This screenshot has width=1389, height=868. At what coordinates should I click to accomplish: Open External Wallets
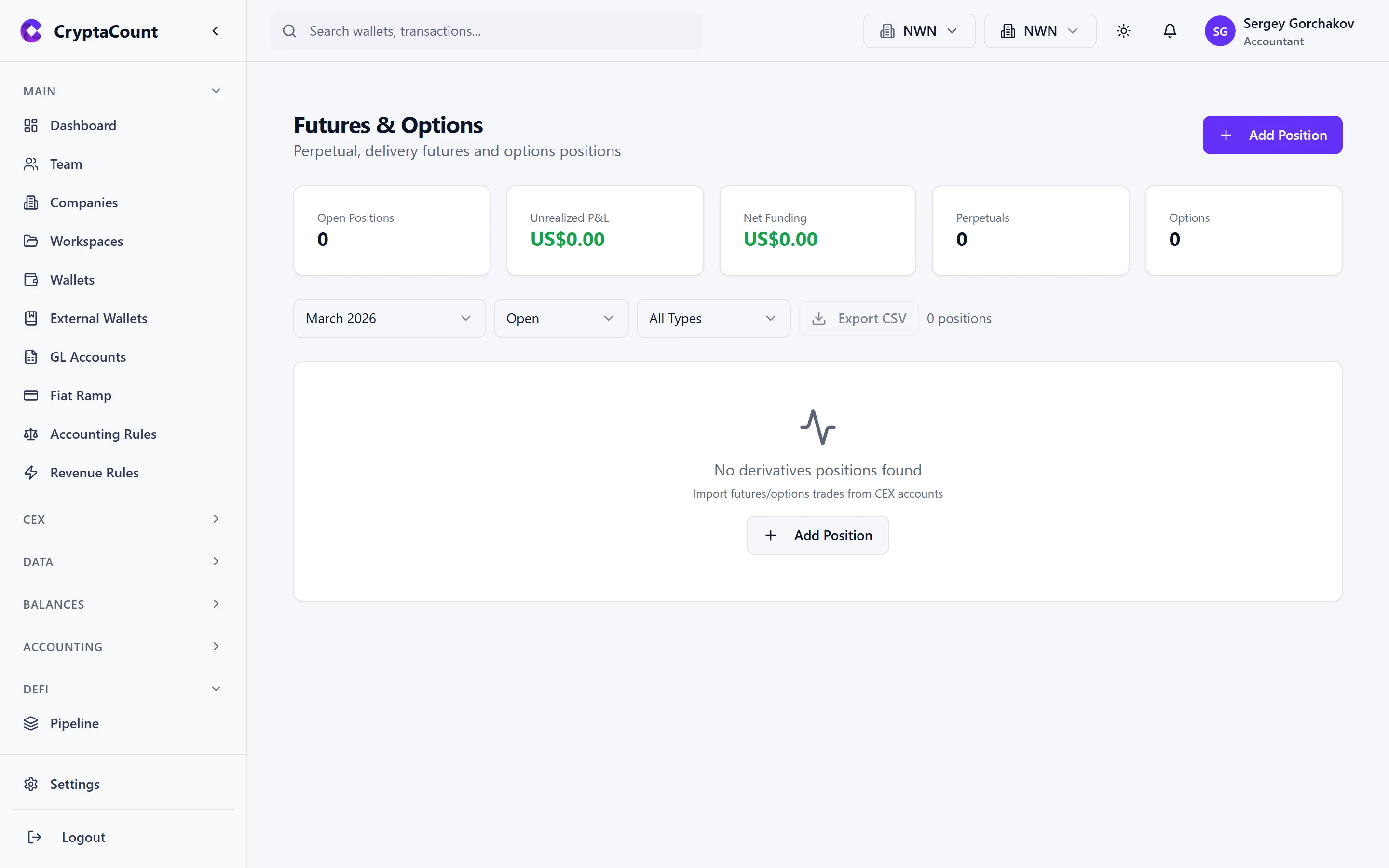(99, 318)
